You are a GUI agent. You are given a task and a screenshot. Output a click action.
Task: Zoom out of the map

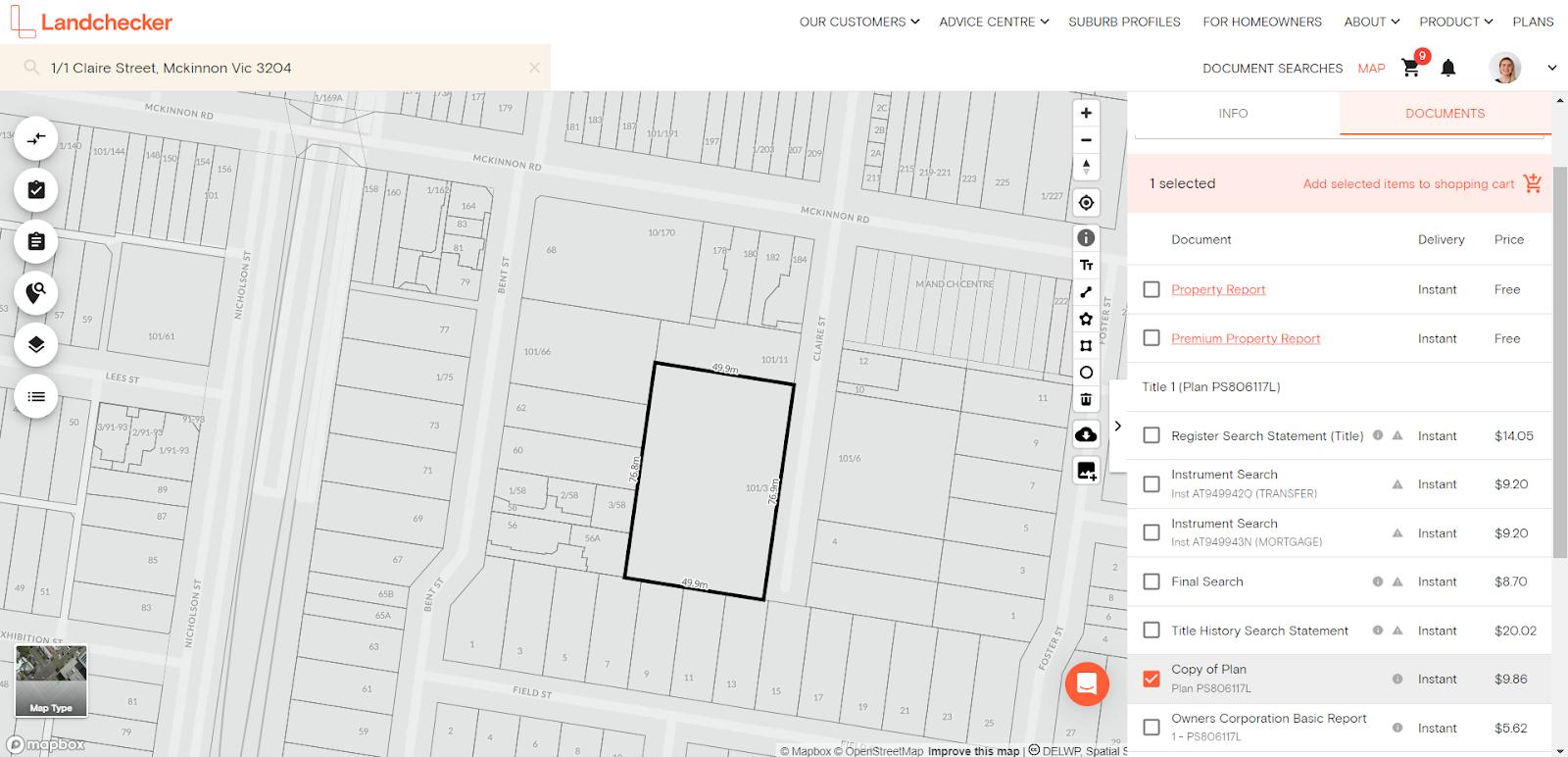pyautogui.click(x=1086, y=140)
